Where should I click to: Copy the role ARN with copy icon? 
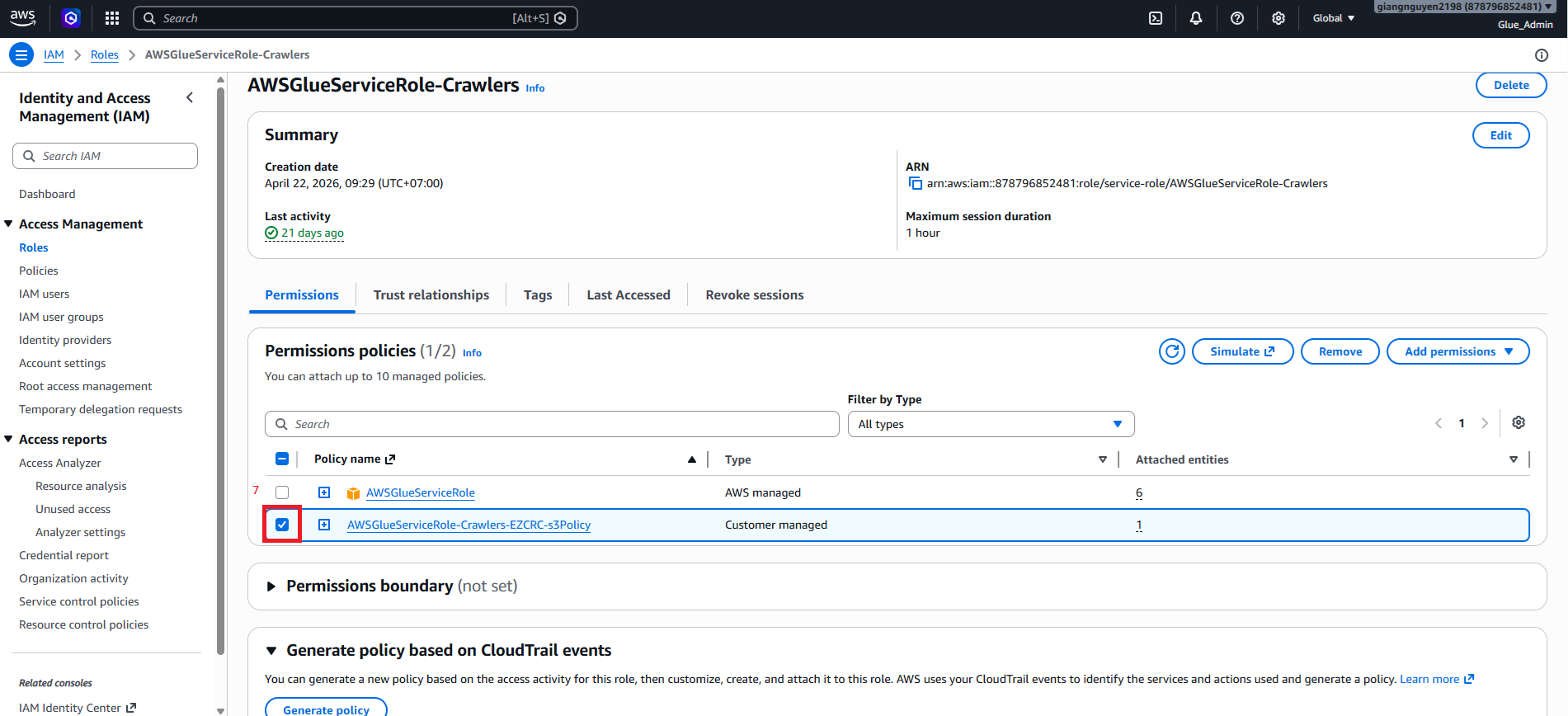[x=915, y=183]
